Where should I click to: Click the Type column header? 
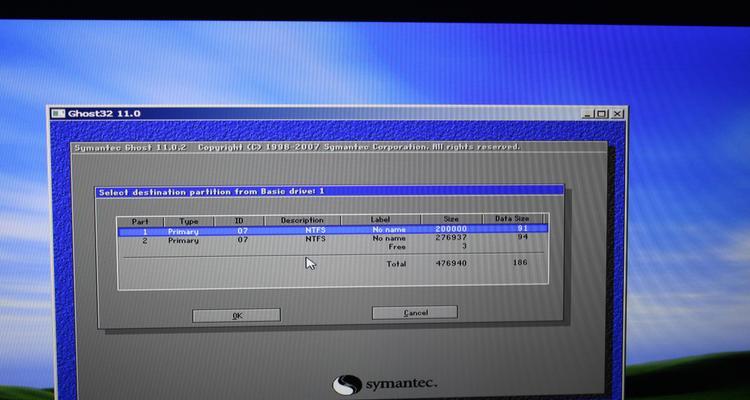click(x=189, y=221)
